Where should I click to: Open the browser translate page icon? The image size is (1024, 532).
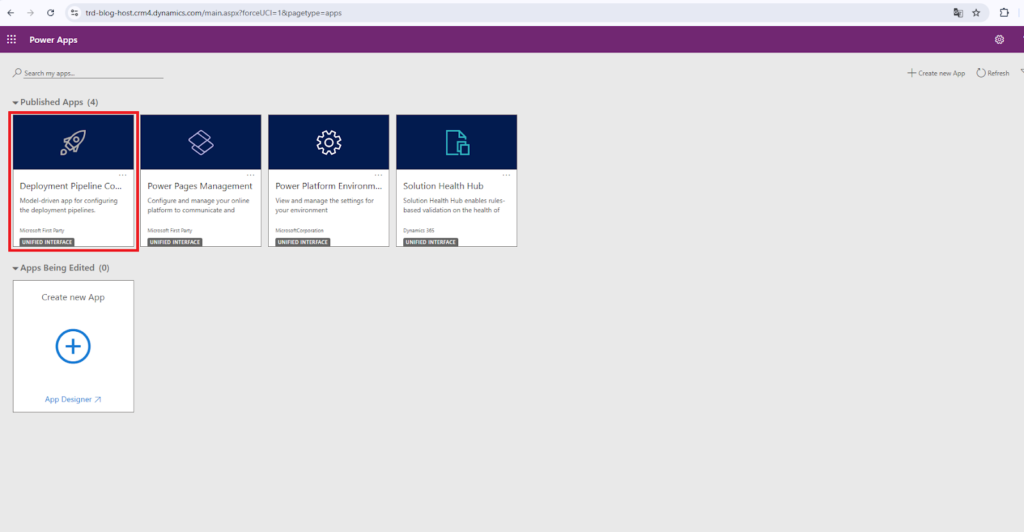pyautogui.click(x=957, y=13)
